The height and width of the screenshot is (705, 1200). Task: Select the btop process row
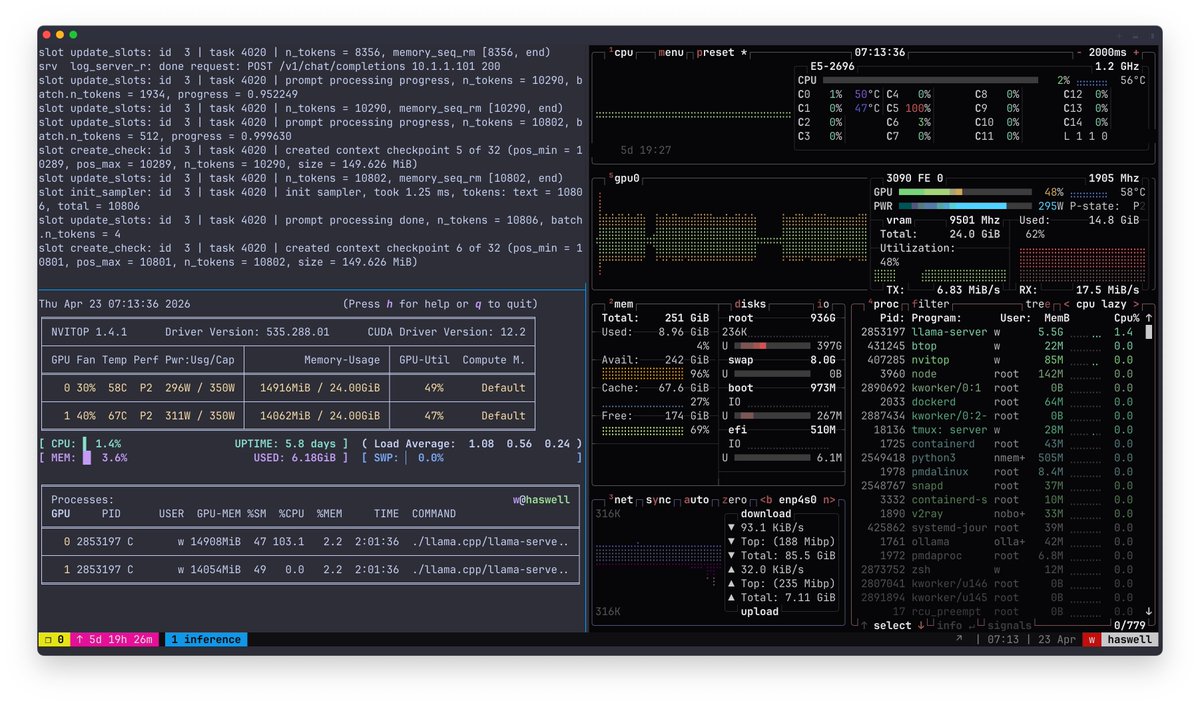[996, 345]
